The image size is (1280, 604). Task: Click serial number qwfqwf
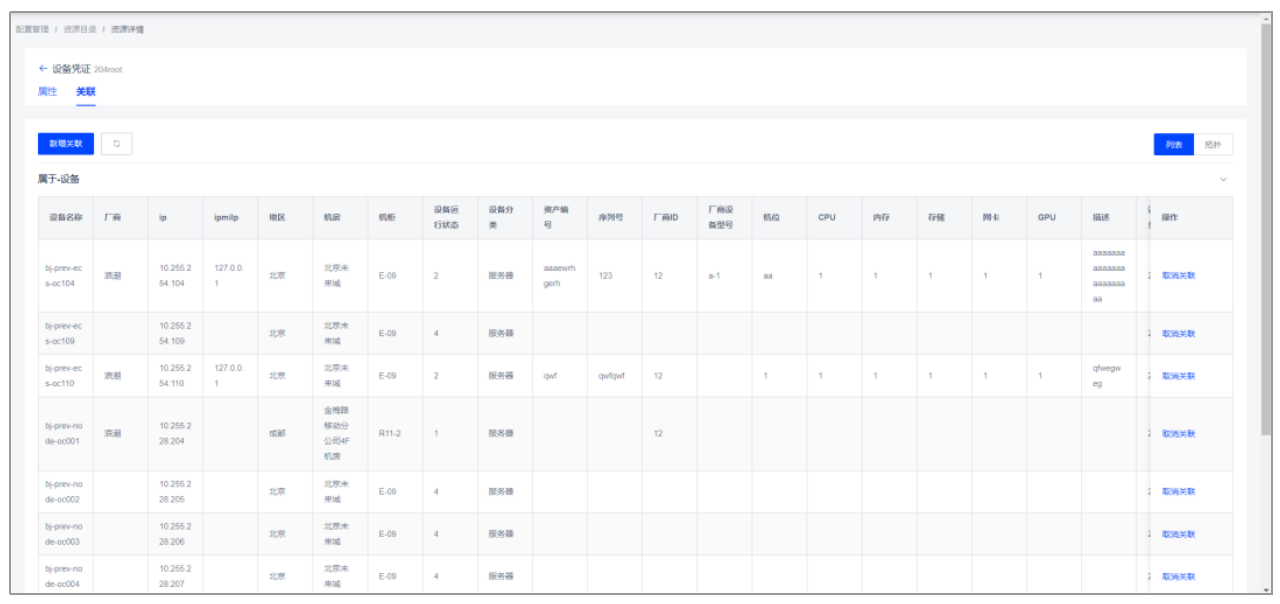(x=611, y=376)
